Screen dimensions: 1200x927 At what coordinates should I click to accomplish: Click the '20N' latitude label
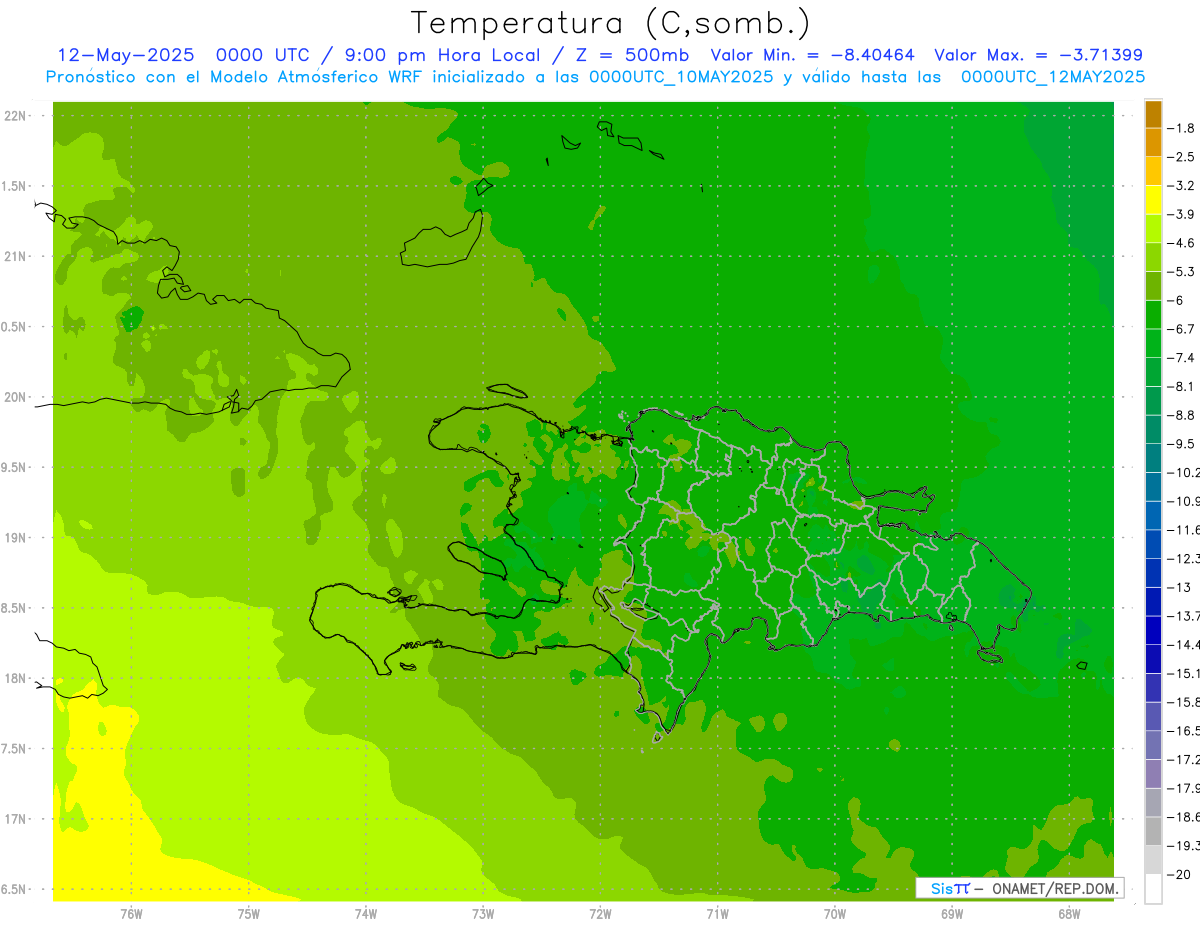tap(16, 397)
